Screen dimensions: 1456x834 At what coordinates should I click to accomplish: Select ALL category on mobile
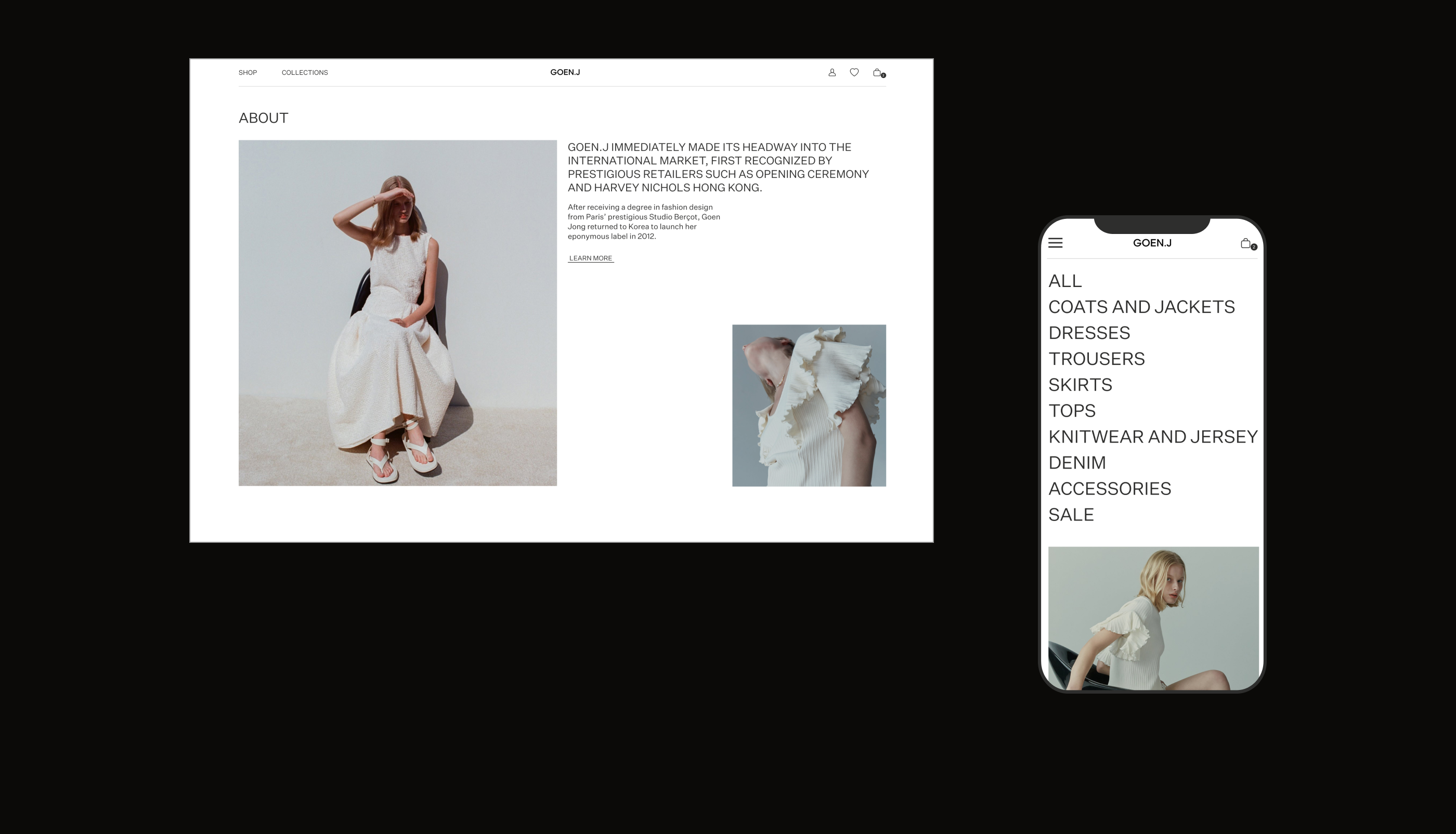[1065, 281]
